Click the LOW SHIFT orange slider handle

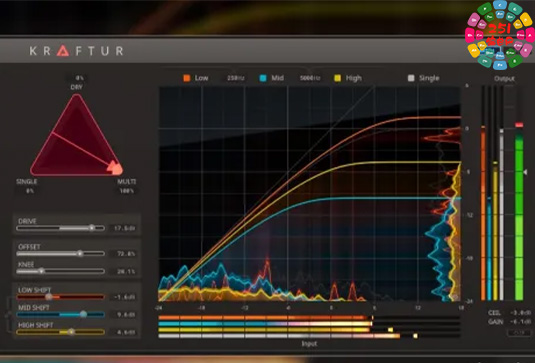click(x=49, y=297)
